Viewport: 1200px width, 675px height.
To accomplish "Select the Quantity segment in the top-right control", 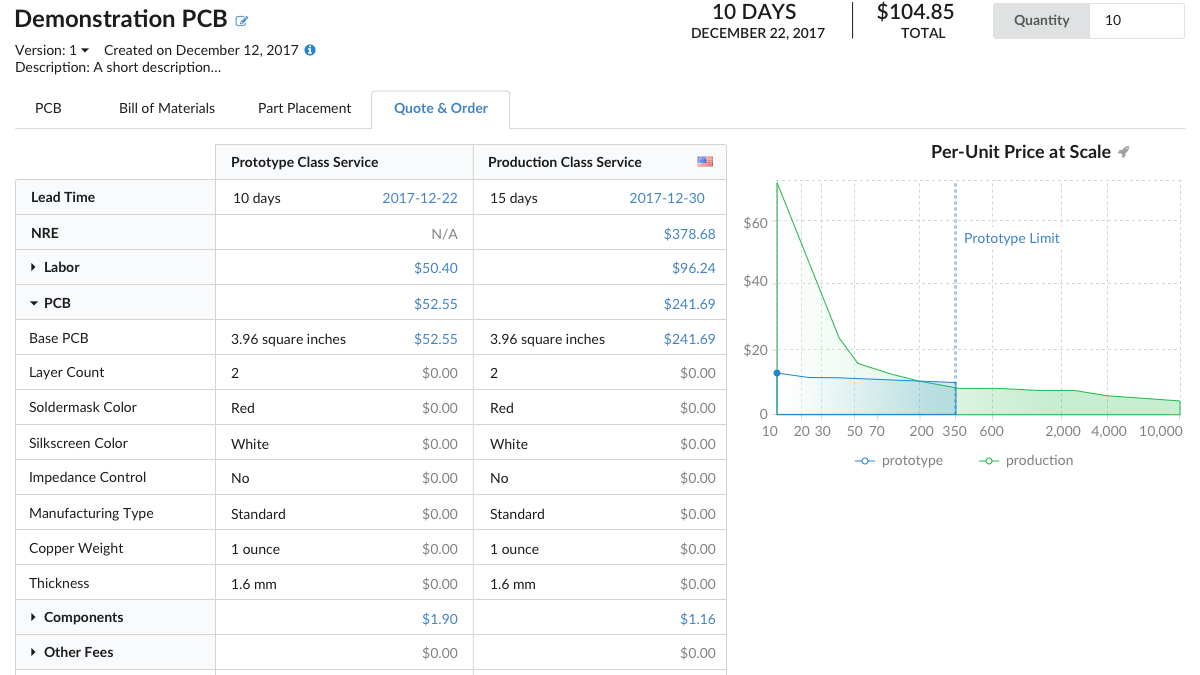I will [x=1041, y=20].
